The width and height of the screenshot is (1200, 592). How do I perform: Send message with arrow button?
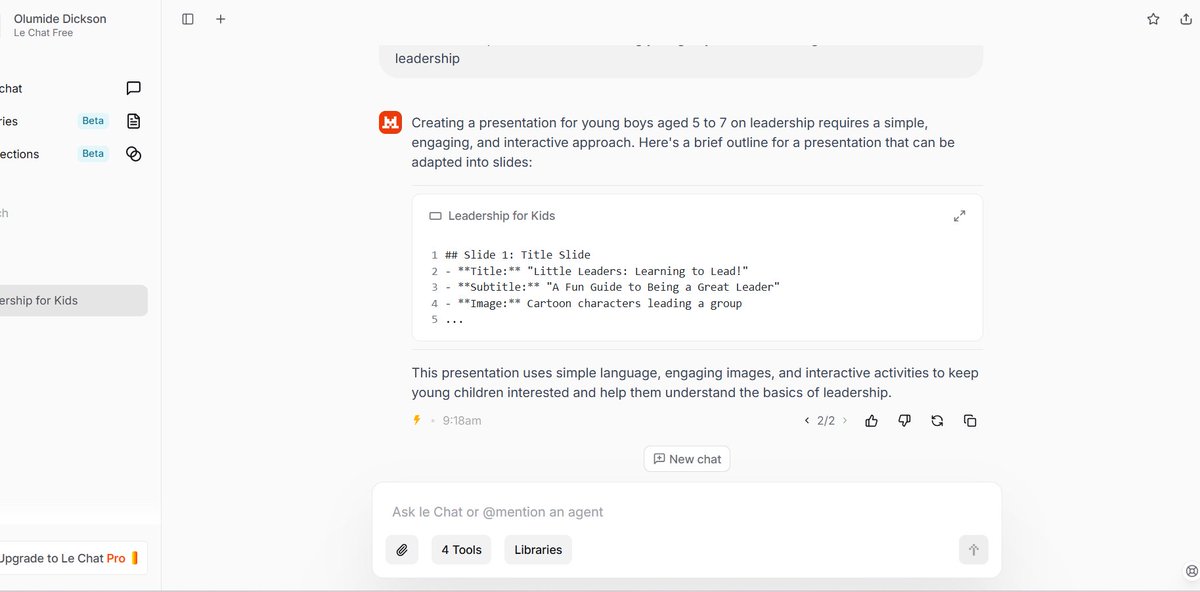tap(973, 549)
